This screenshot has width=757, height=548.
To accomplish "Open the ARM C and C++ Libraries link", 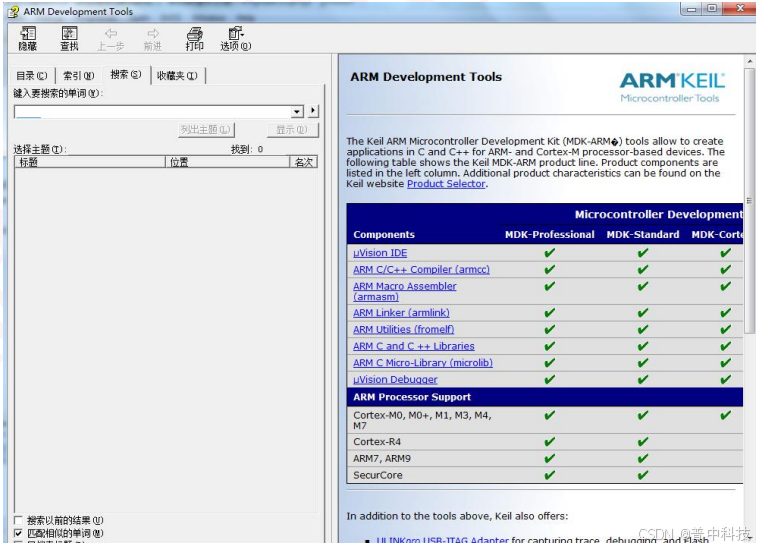I will pyautogui.click(x=413, y=346).
